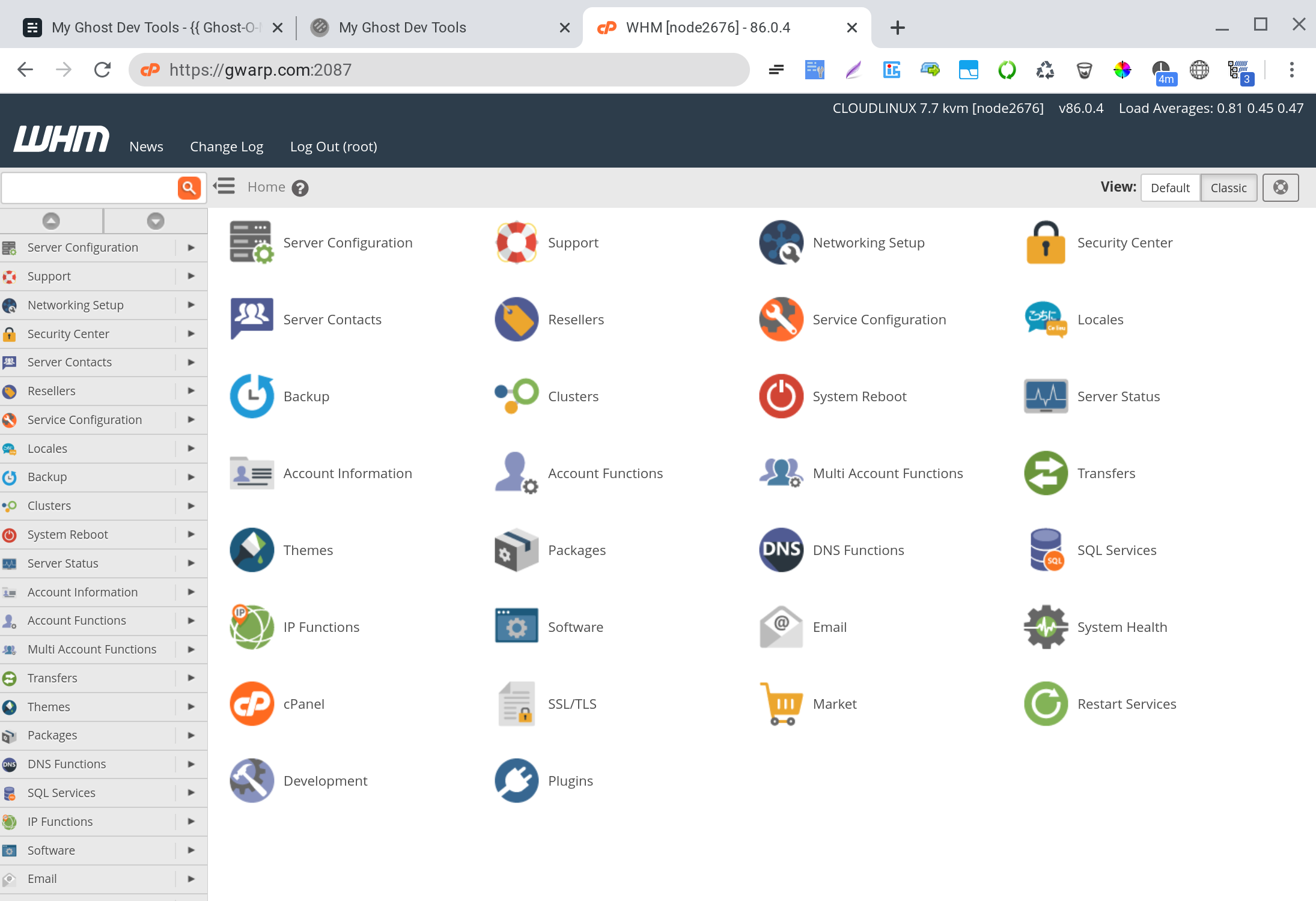This screenshot has height=901, width=1316.
Task: Open a new browser tab
Action: (x=897, y=28)
